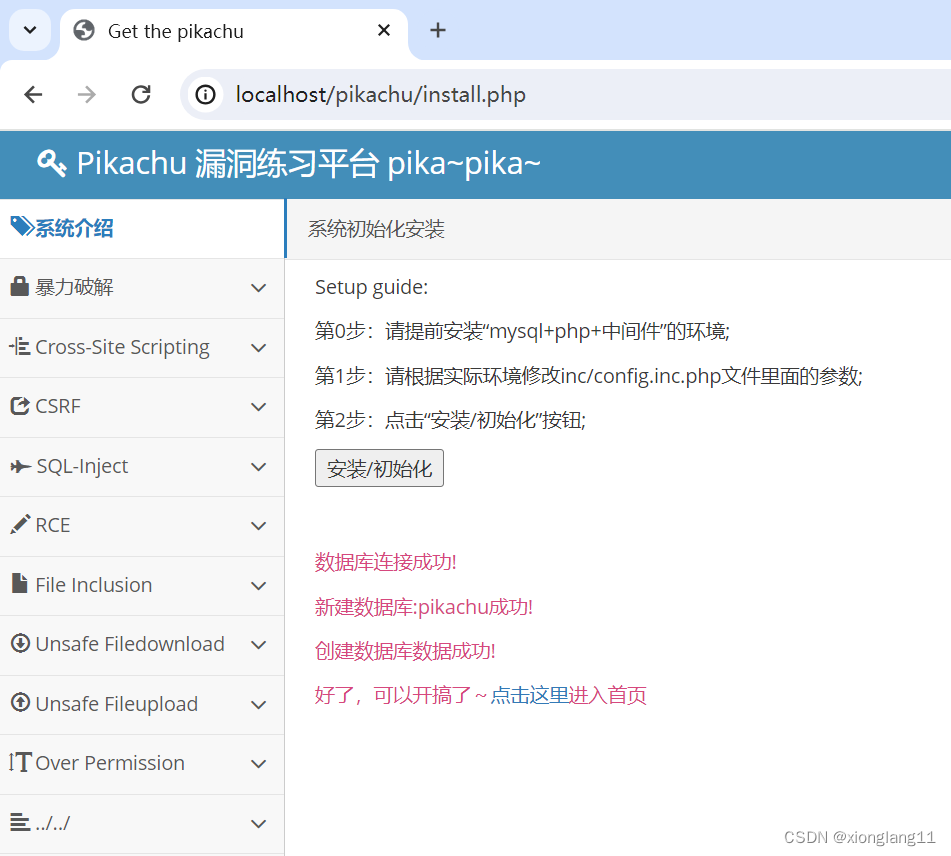
Task: Open the CSRF menu item
Action: coord(142,407)
